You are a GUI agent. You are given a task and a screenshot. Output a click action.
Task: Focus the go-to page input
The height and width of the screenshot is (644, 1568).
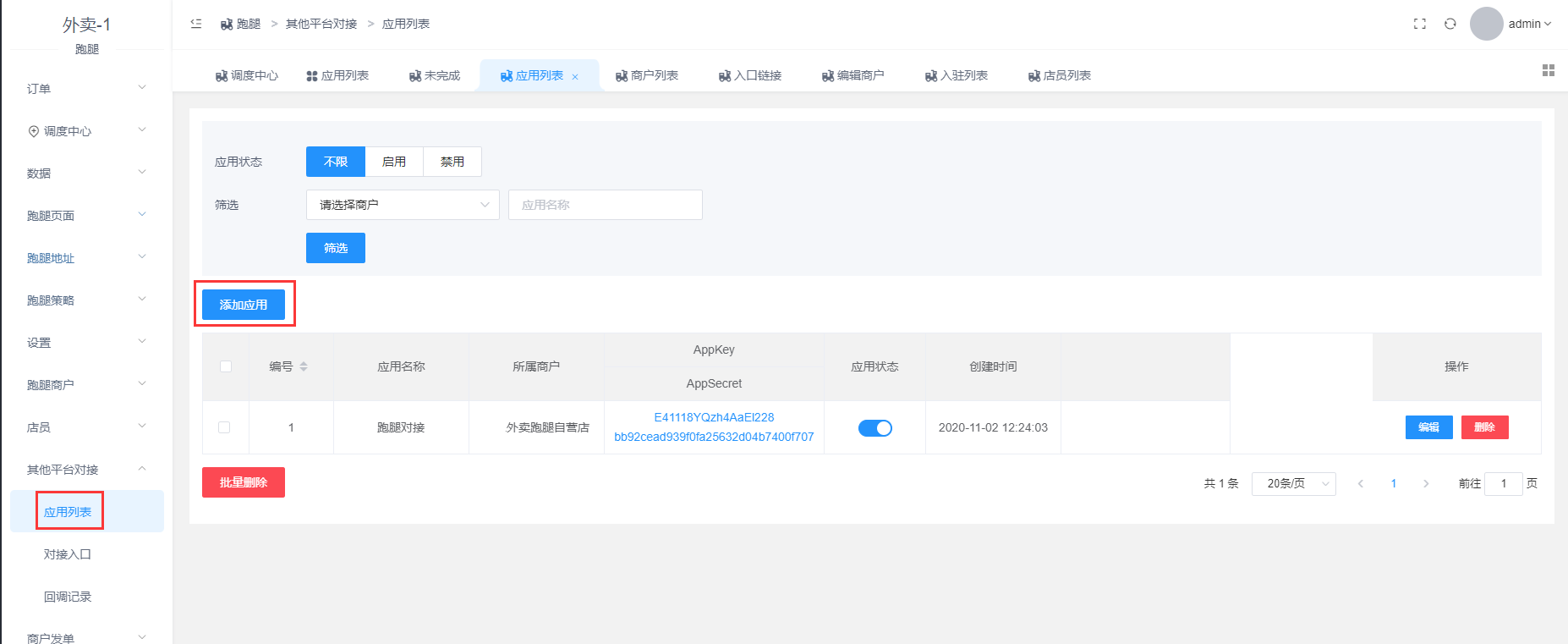click(1504, 484)
